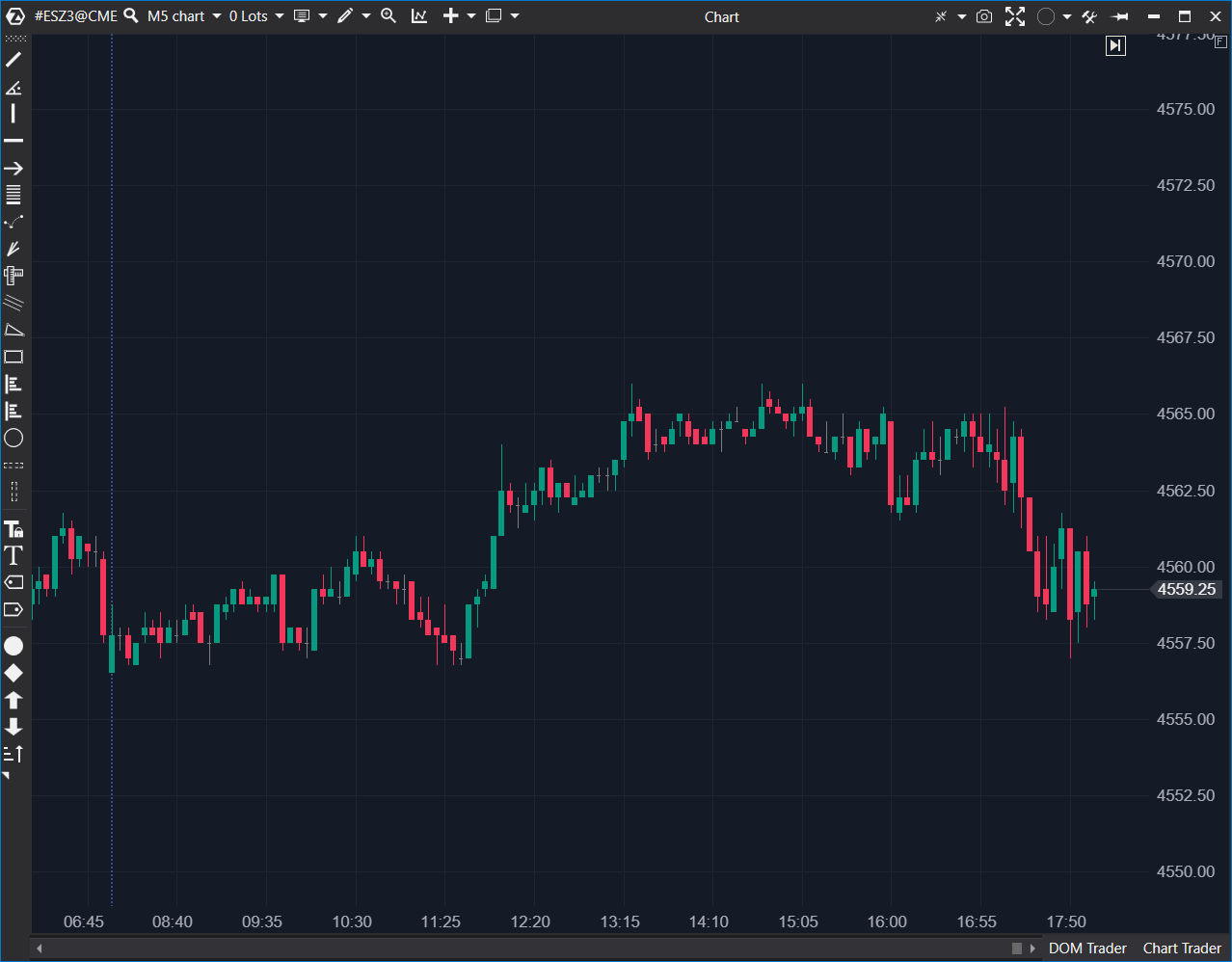Click the plus add icon
Image resolution: width=1232 pixels, height=962 pixels.
point(450,16)
